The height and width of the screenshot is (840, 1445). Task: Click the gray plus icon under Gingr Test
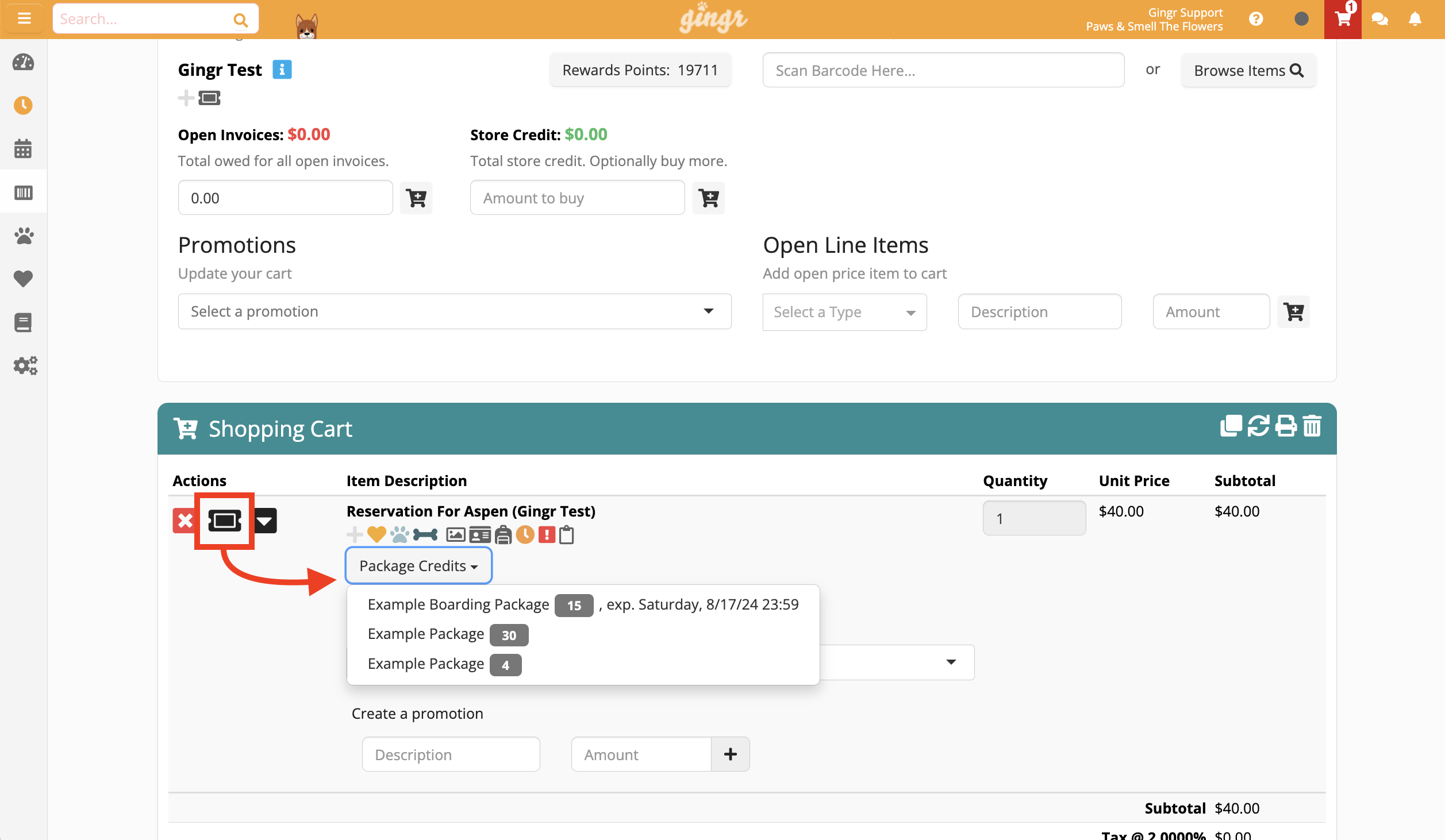point(186,98)
